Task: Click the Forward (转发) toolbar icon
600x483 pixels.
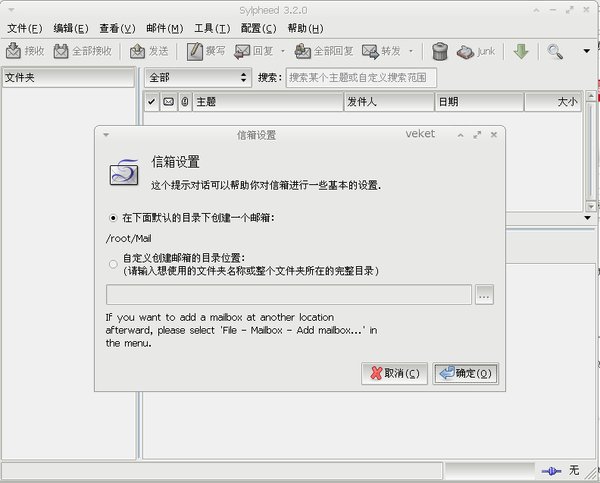Action: point(370,51)
